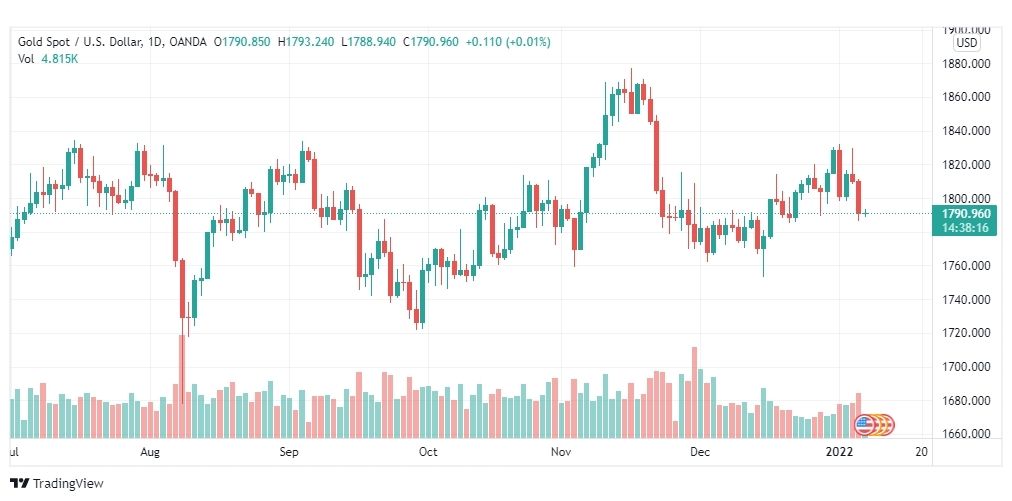Select the Vol indicator legend label
Image resolution: width=1012 pixels, height=501 pixels.
[25, 59]
